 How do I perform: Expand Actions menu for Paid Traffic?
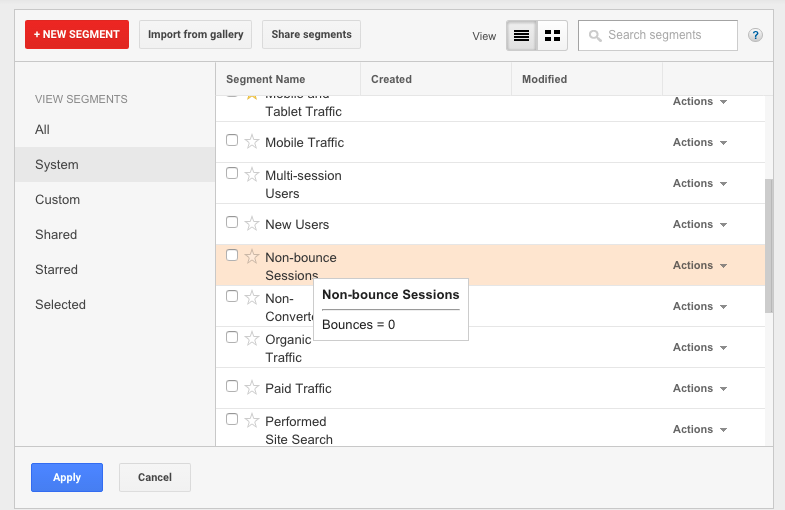699,389
